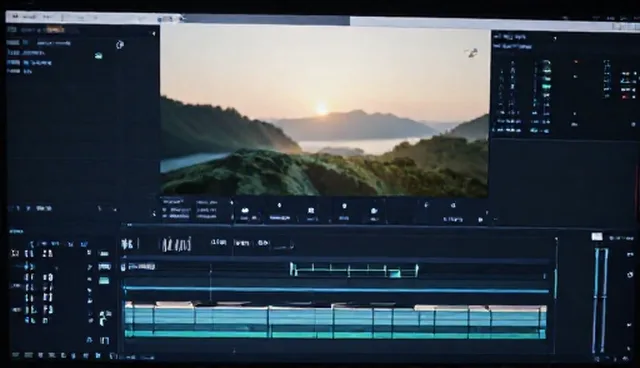Click the sunrise video in the preview monitor

pos(325,111)
